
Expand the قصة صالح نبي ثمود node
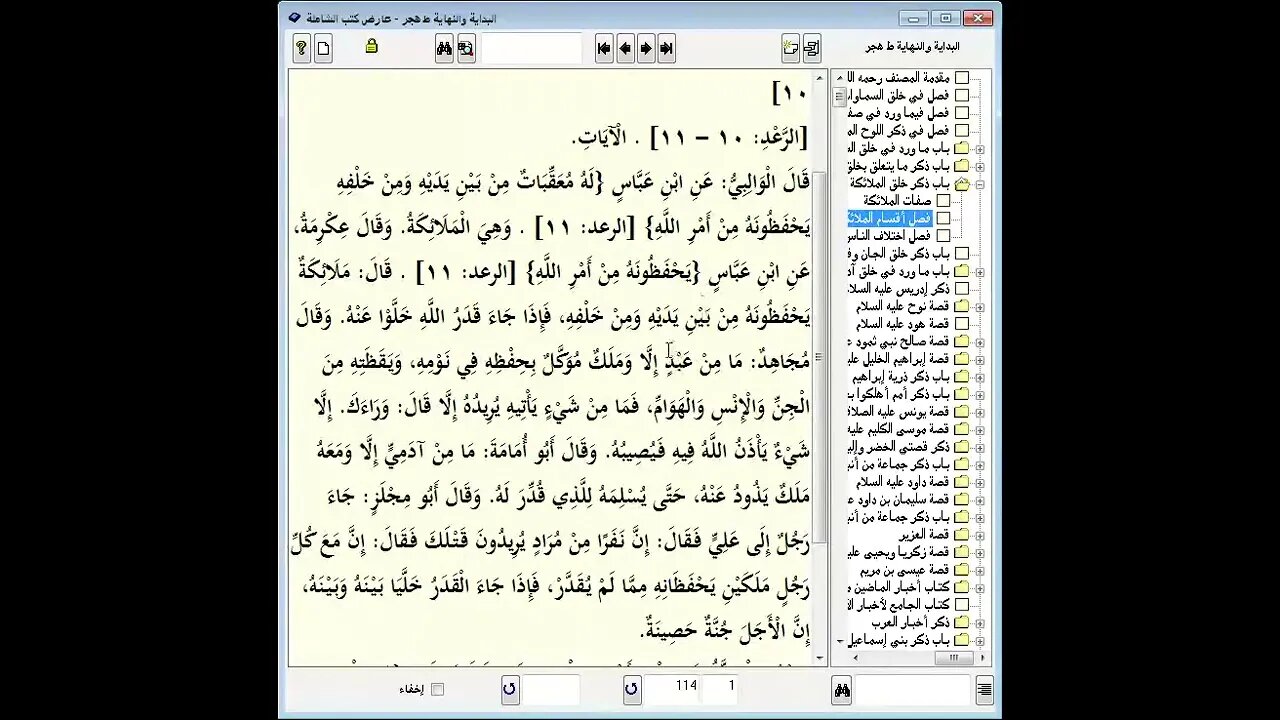[x=980, y=341]
